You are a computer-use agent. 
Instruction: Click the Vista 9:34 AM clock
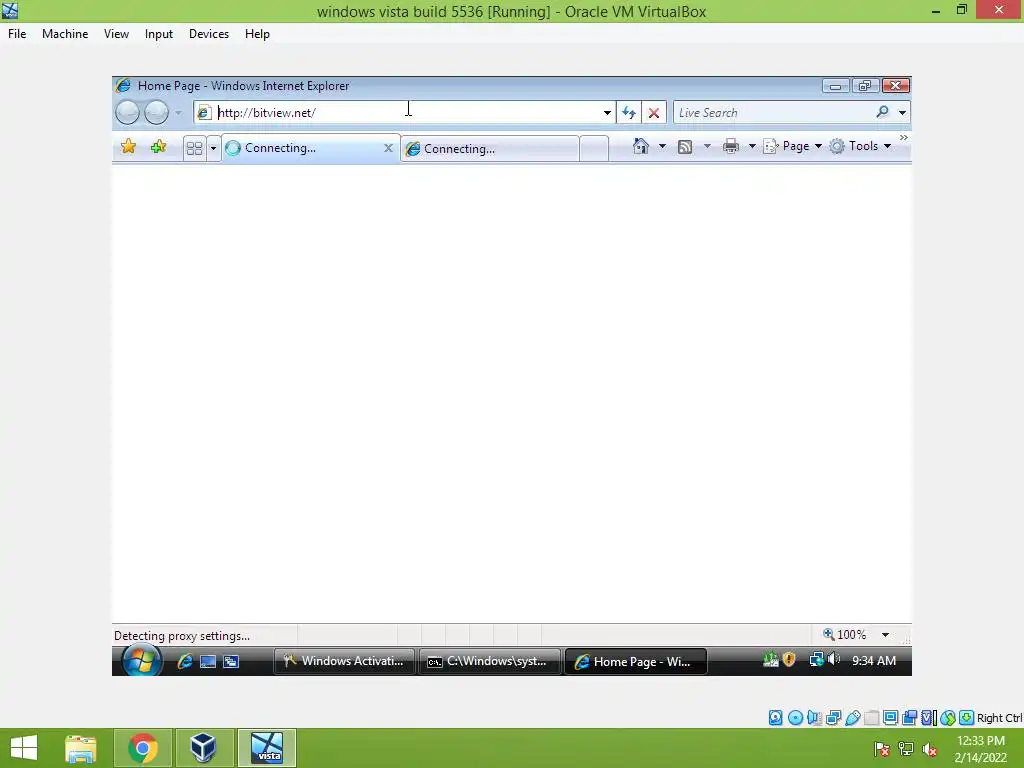coord(873,660)
